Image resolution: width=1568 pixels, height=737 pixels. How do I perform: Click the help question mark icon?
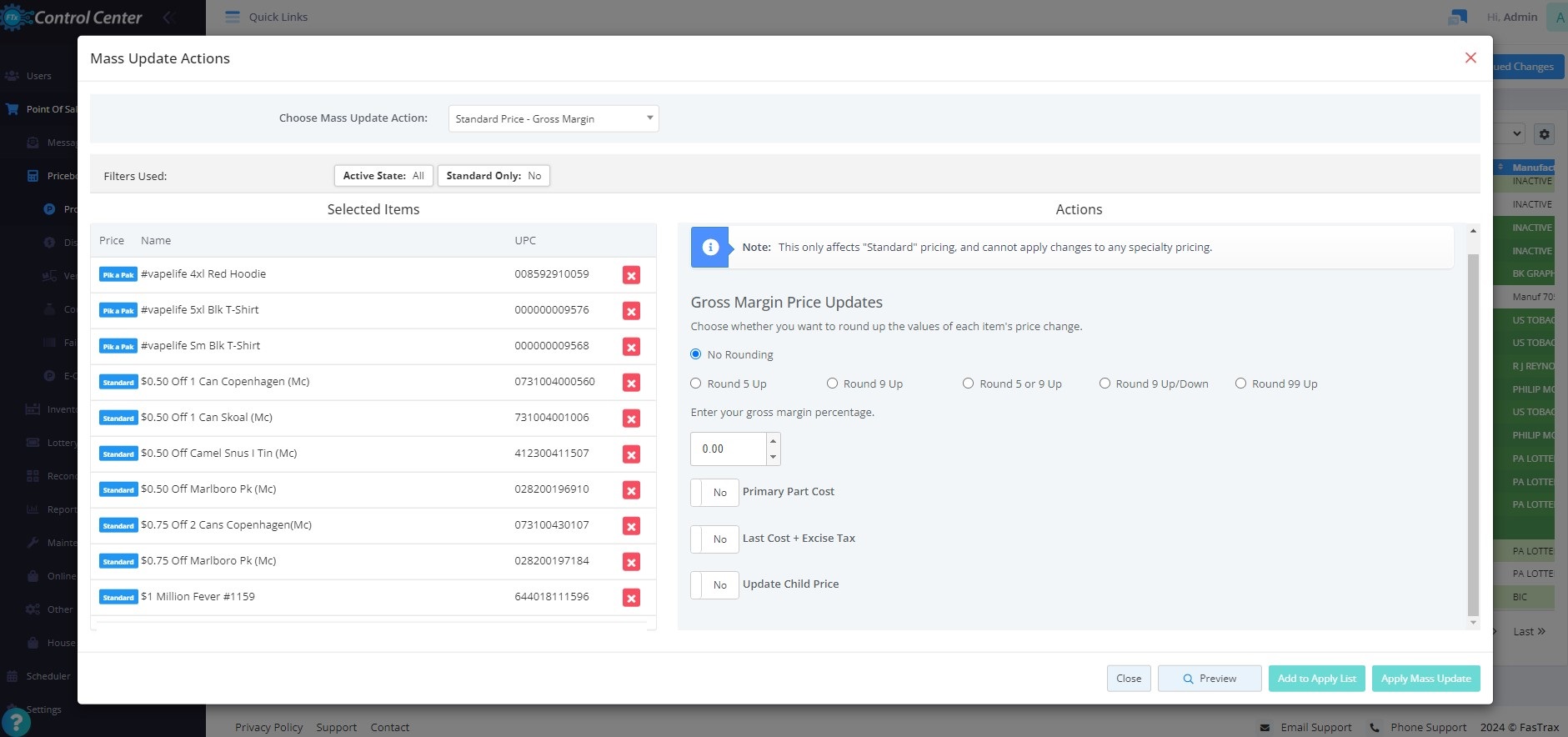pos(16,721)
